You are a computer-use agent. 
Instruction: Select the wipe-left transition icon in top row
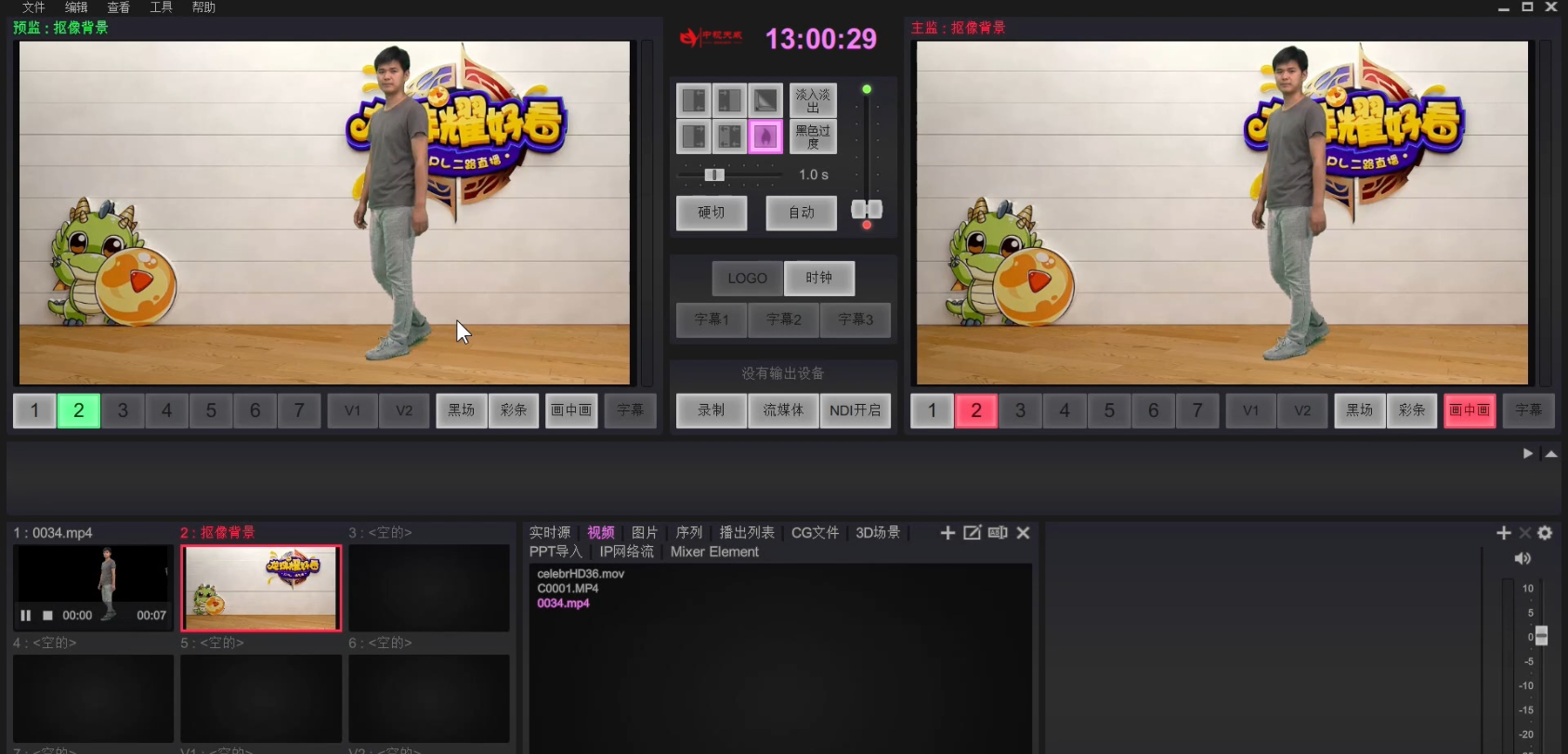[x=694, y=100]
